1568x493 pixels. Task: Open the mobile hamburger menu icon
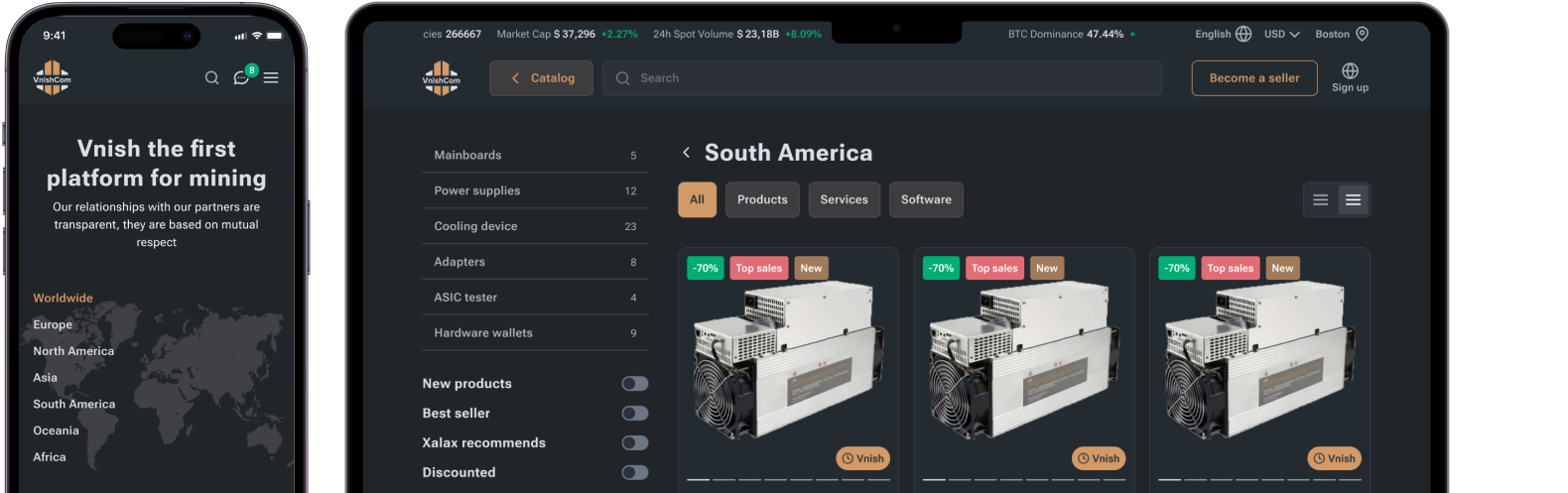pos(271,77)
